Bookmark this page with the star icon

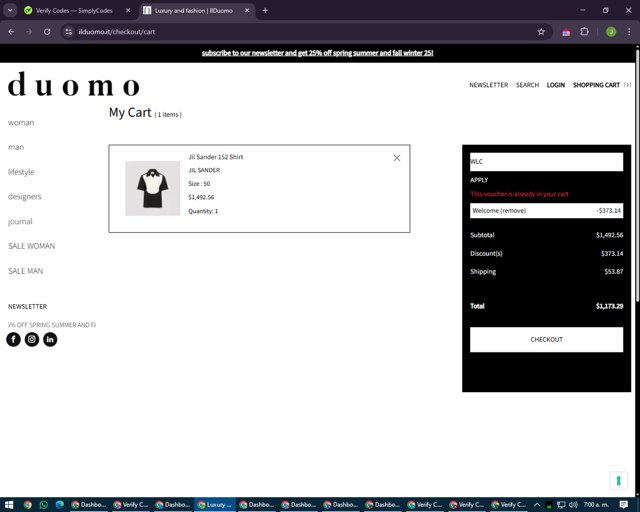(x=541, y=32)
